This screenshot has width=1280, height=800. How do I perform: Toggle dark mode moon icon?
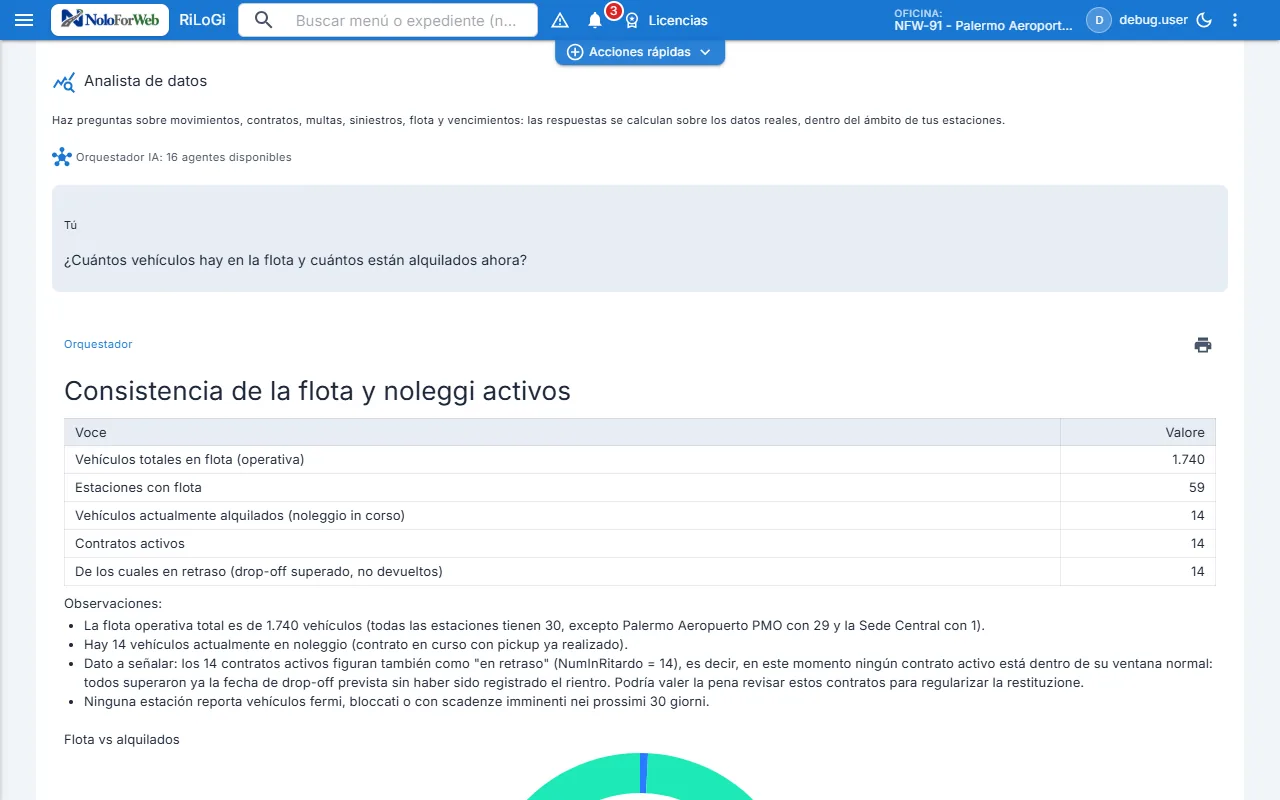1204,20
